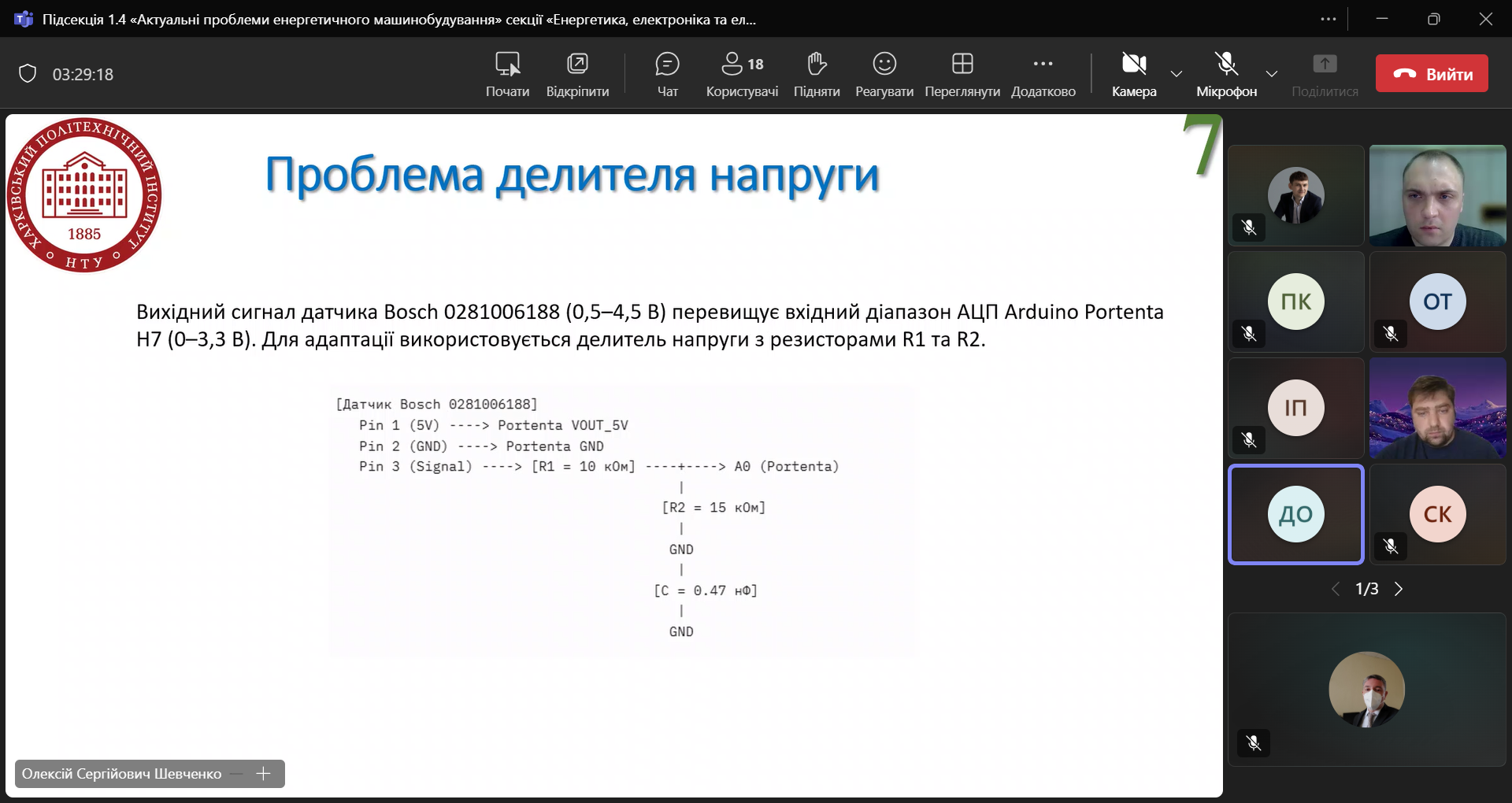This screenshot has height=803, width=1512.
Task: Click page indicator 1/3
Action: coord(1366,589)
